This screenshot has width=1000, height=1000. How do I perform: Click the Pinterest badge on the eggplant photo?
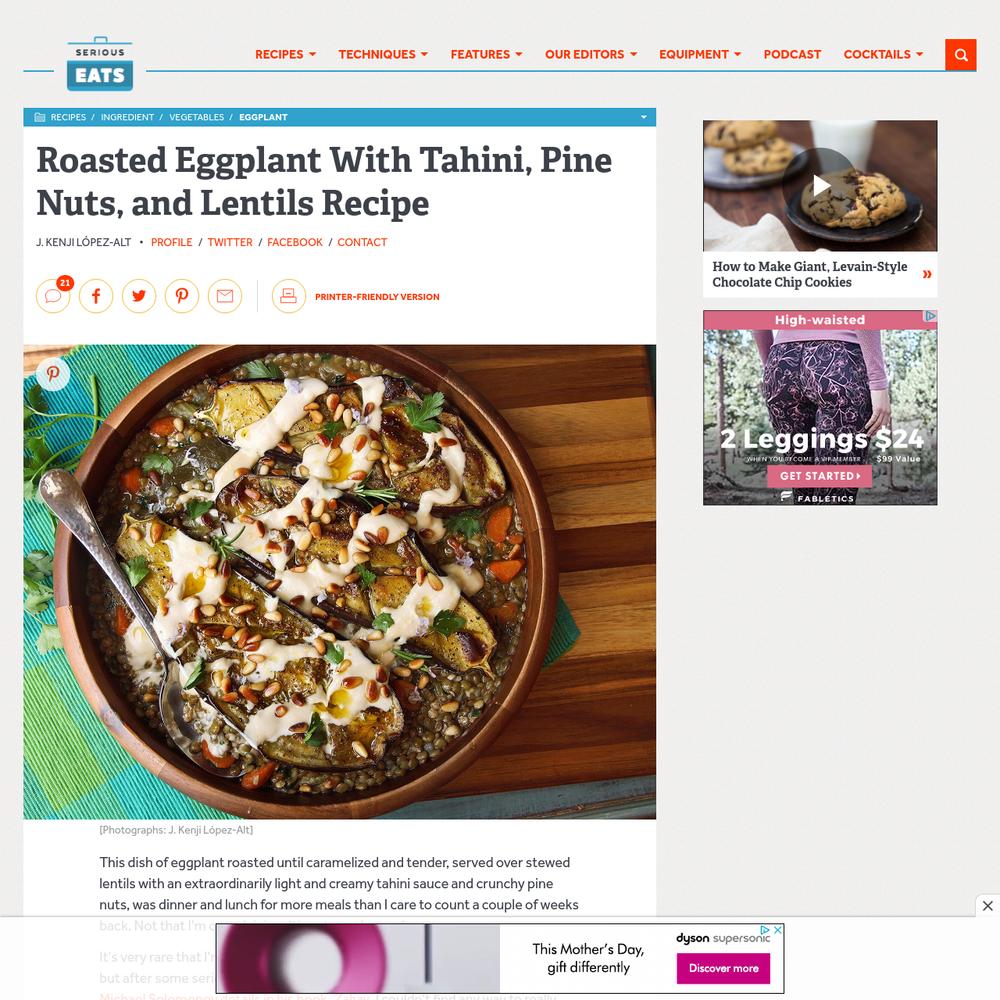pyautogui.click(x=53, y=374)
